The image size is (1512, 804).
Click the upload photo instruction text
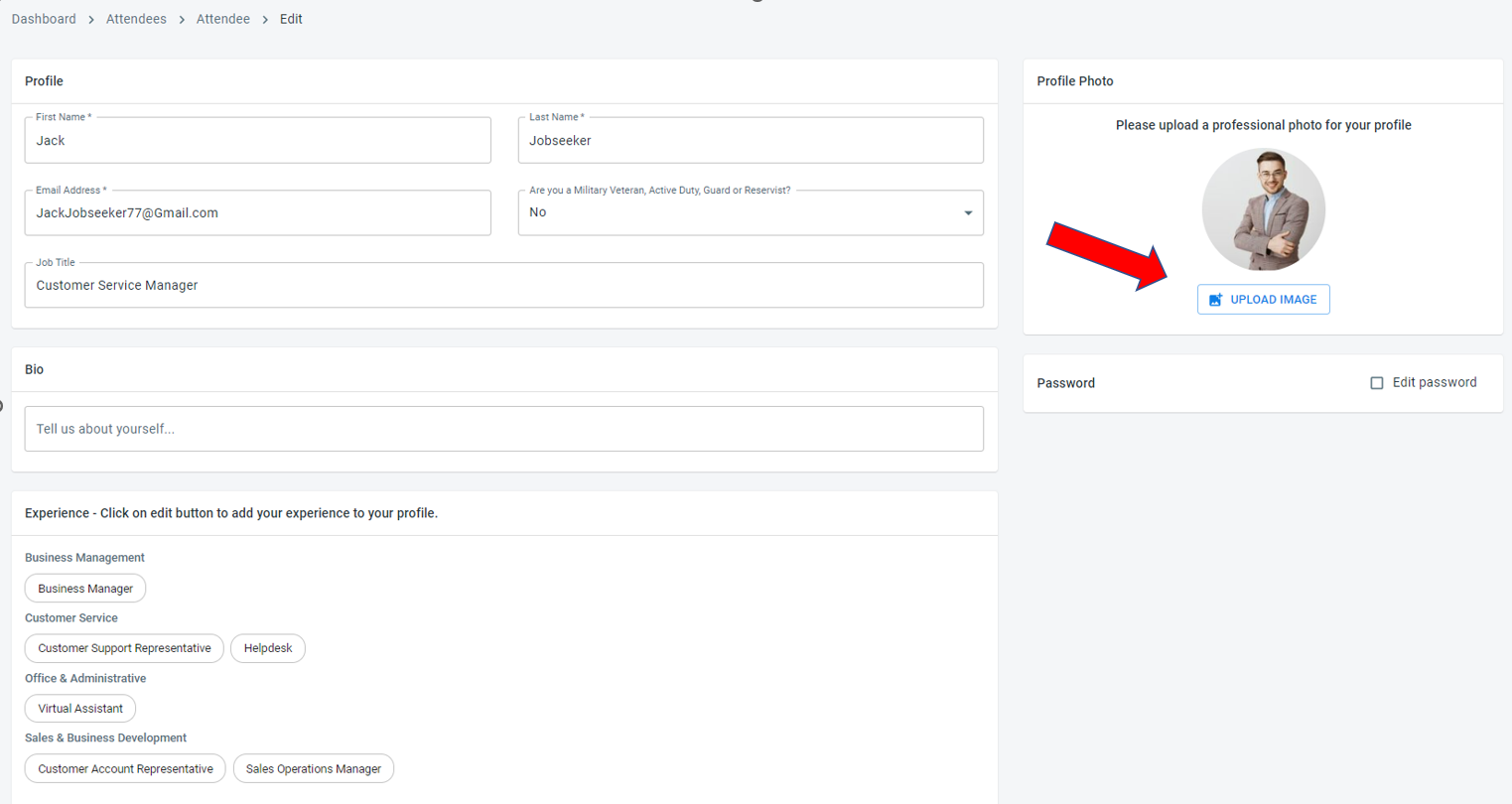(x=1263, y=125)
